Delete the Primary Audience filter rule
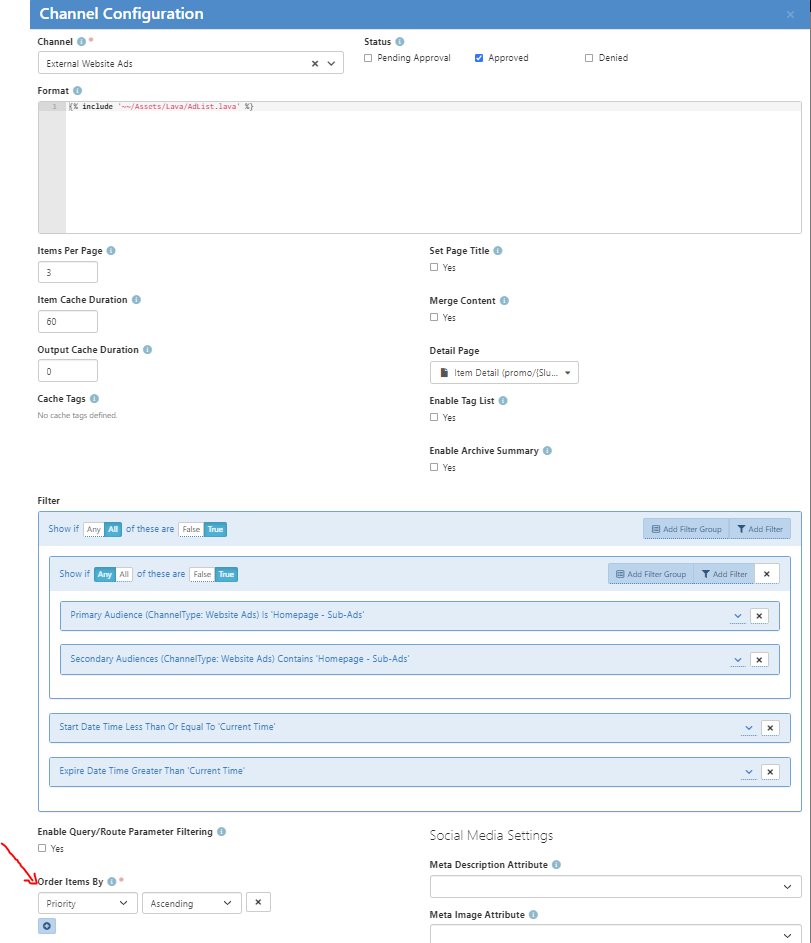Viewport: 811px width, 943px height. click(759, 616)
